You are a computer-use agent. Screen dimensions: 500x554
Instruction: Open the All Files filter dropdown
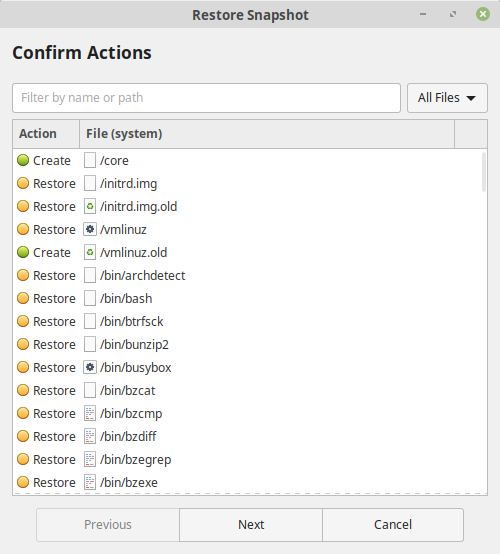[x=447, y=98]
